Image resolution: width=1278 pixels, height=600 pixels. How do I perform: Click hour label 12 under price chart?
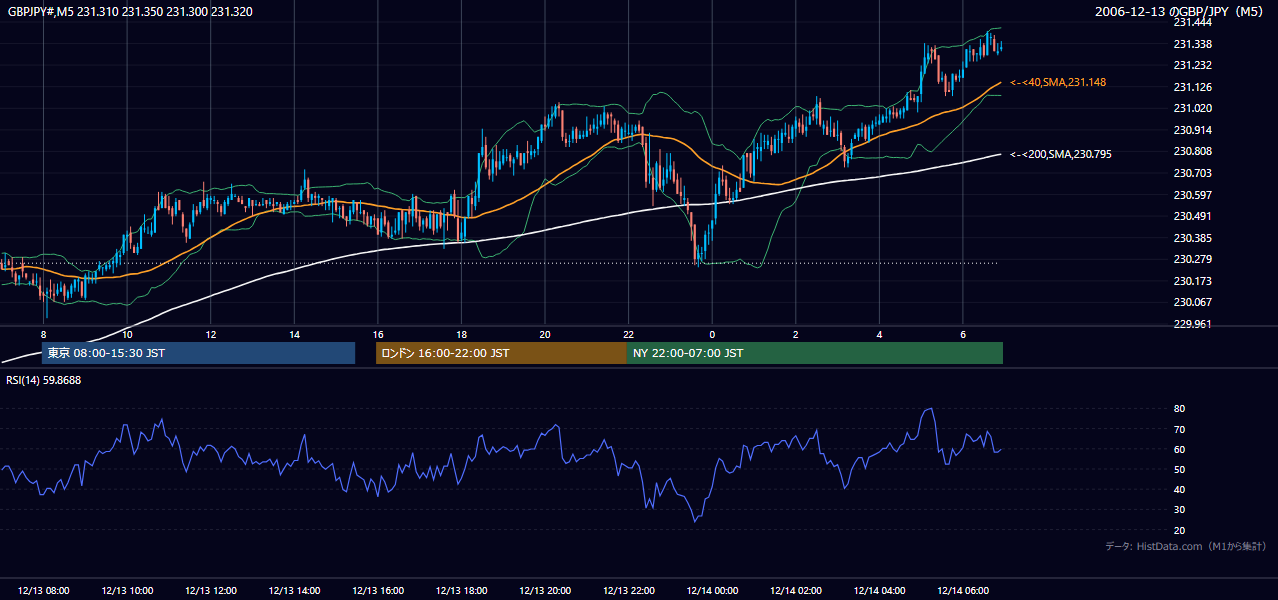coord(211,334)
